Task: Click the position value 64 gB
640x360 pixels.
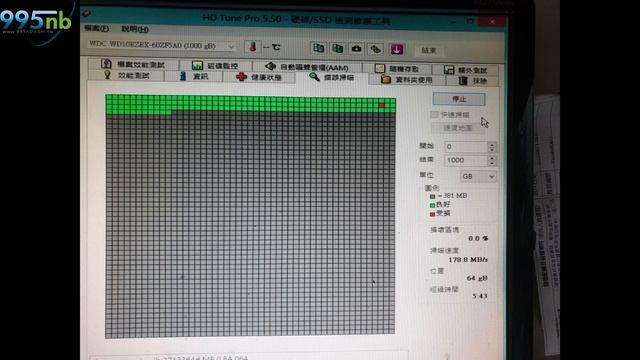Action: [x=477, y=278]
